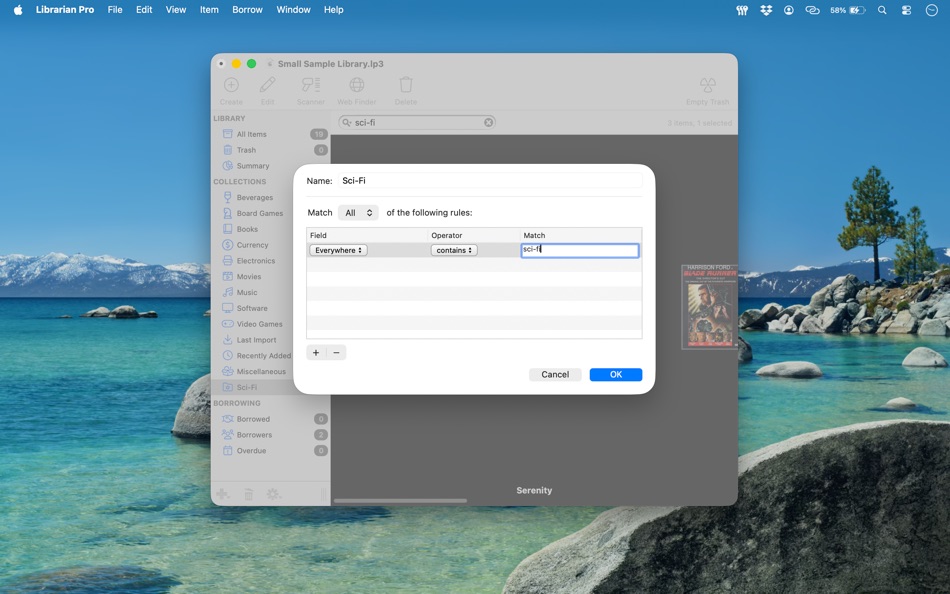Cancel the smart collection dialog
This screenshot has width=950, height=594.
pyautogui.click(x=555, y=374)
